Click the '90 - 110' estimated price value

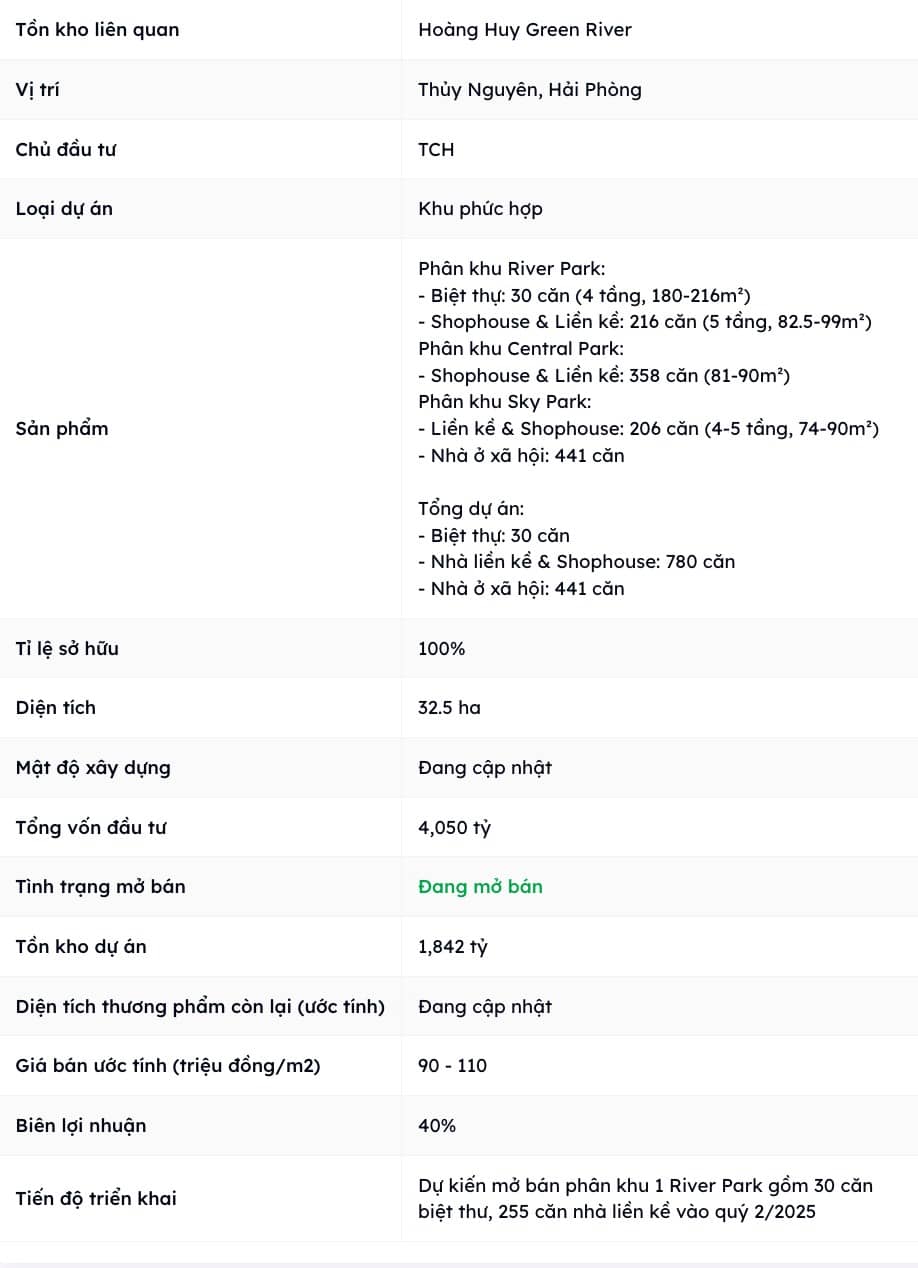click(452, 1066)
